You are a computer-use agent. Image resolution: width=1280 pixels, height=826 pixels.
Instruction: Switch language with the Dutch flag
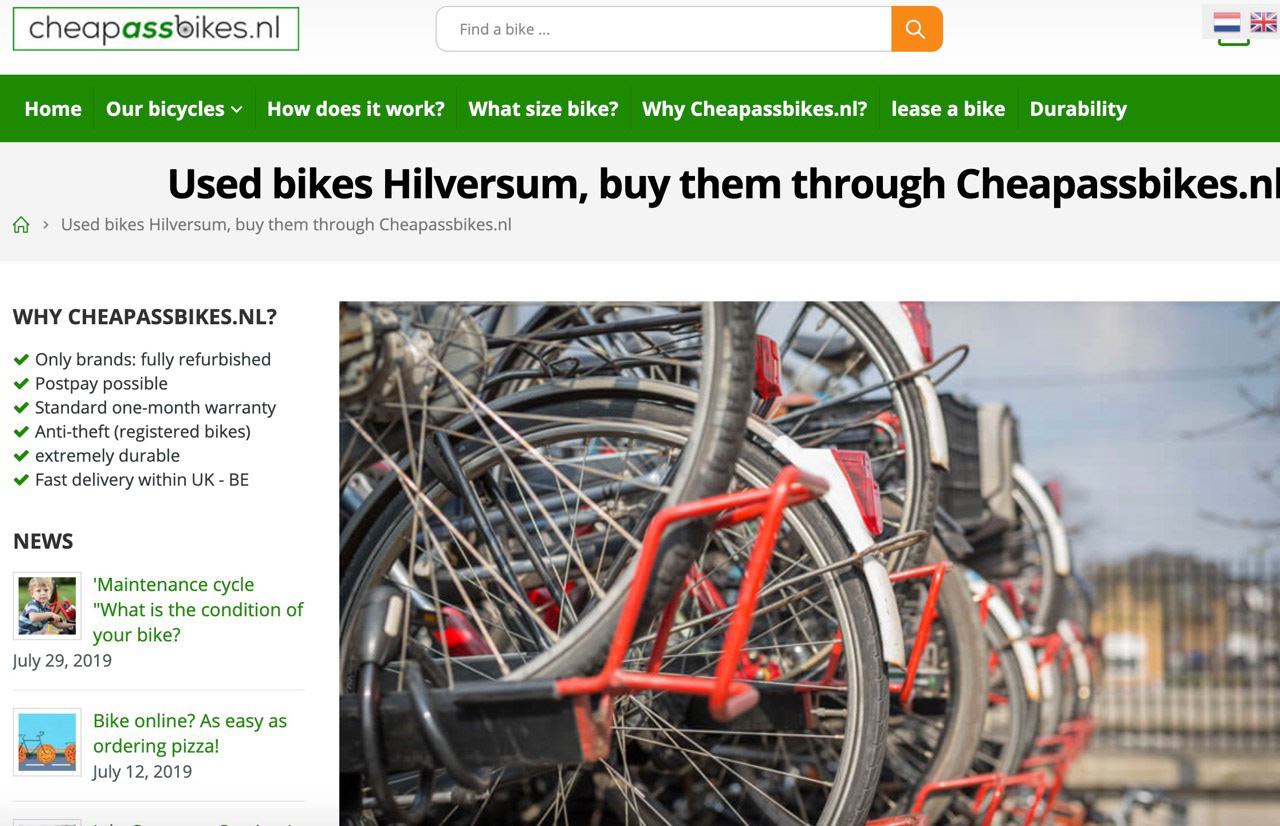1227,22
